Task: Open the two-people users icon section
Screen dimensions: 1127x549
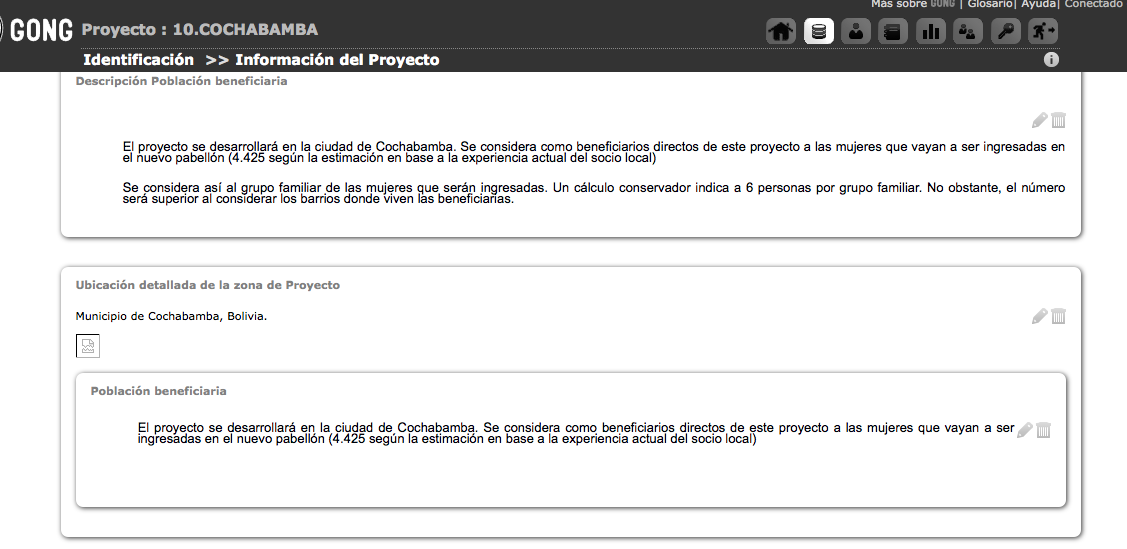Action: (968, 32)
